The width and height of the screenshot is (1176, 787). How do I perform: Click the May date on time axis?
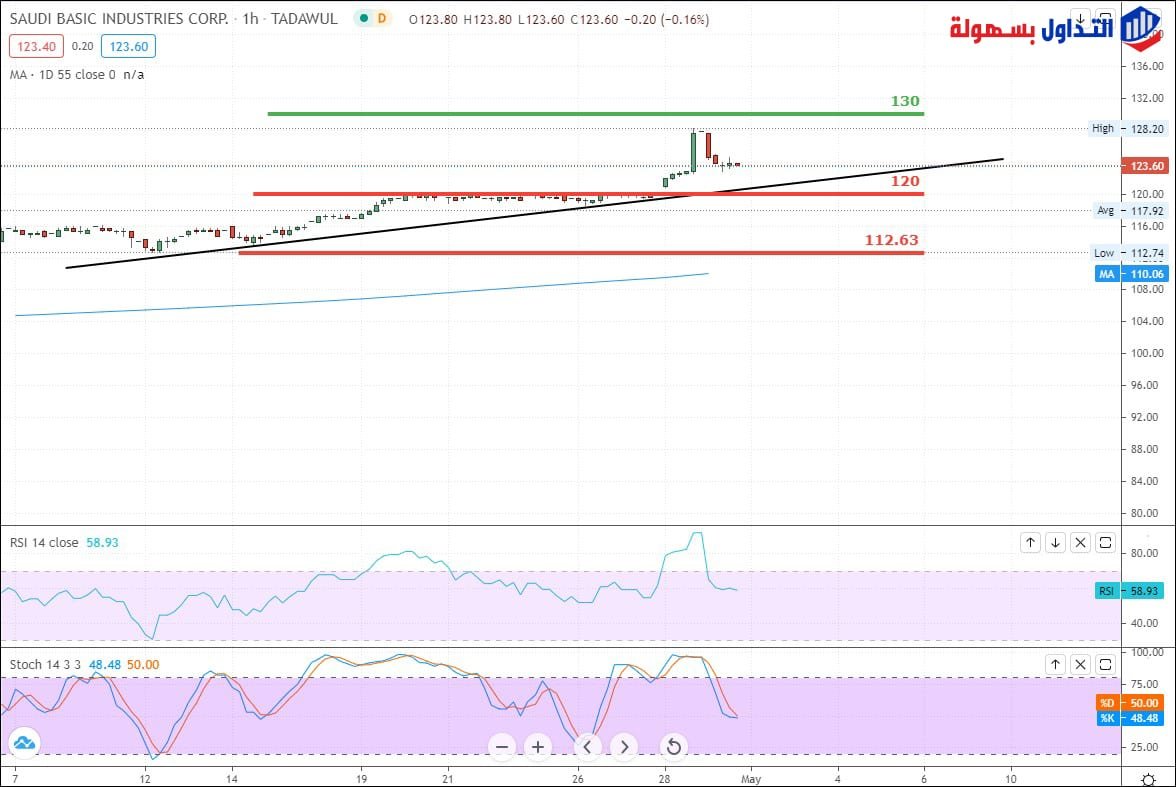(x=751, y=779)
